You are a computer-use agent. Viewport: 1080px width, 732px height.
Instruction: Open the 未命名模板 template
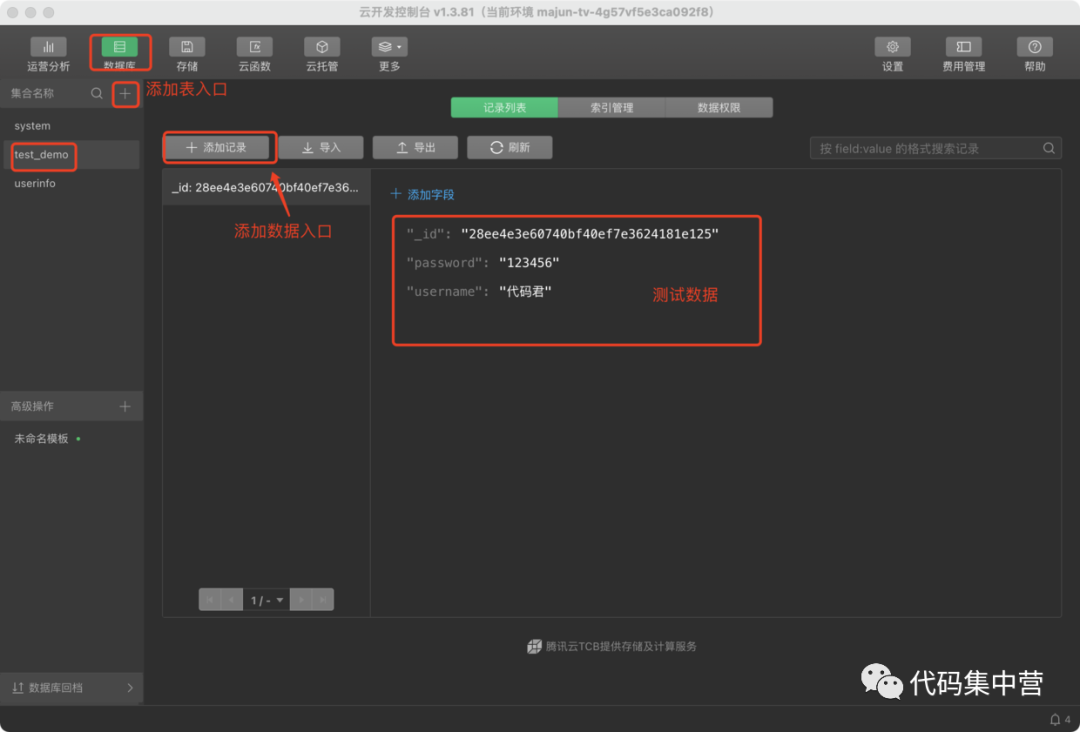(x=41, y=439)
